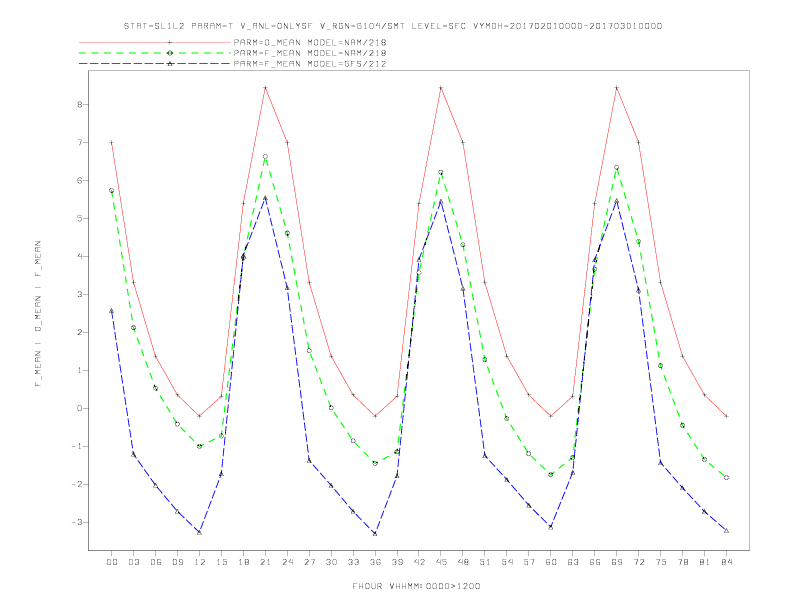Click the x-axis forecast hour label 72
Screen dimensions: 792x612
point(638,562)
